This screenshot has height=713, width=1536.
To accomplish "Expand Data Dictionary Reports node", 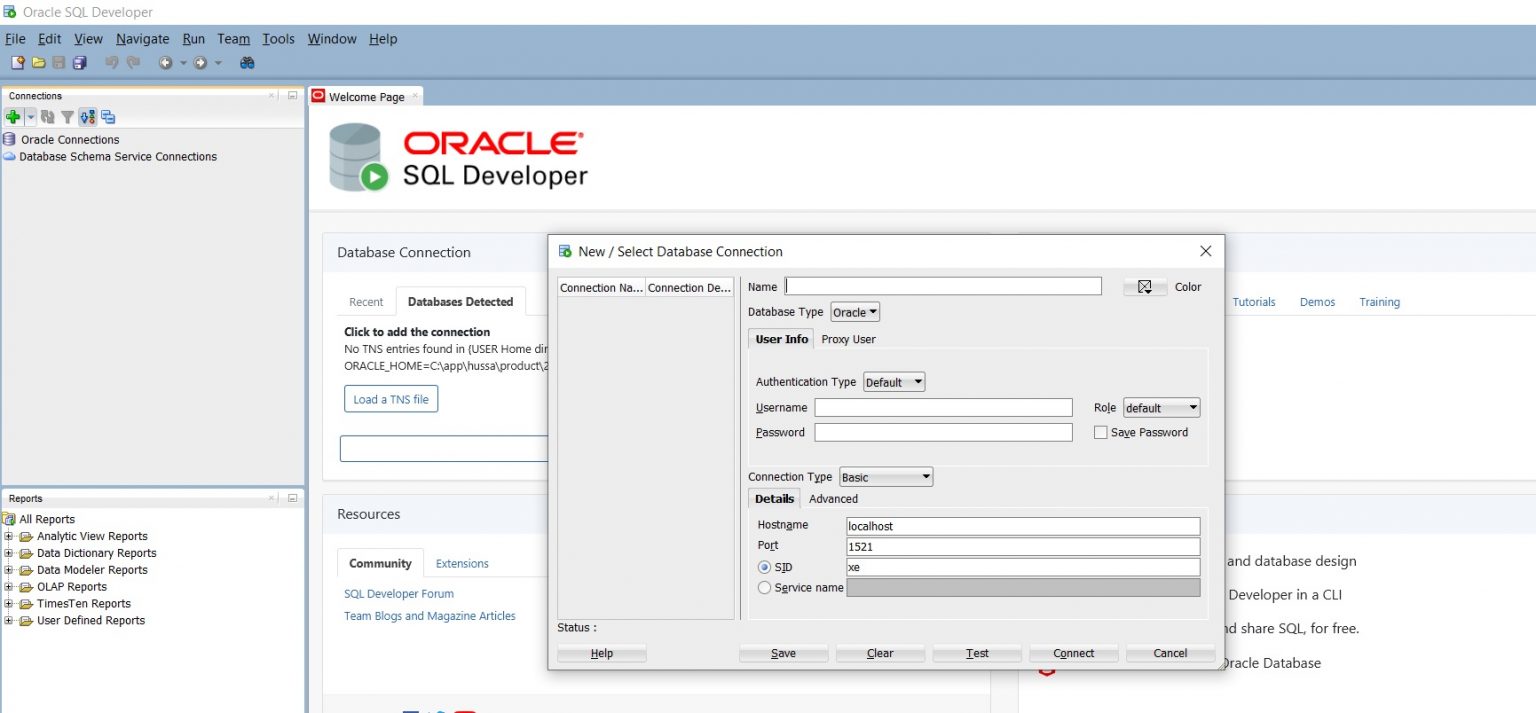I will 9,553.
